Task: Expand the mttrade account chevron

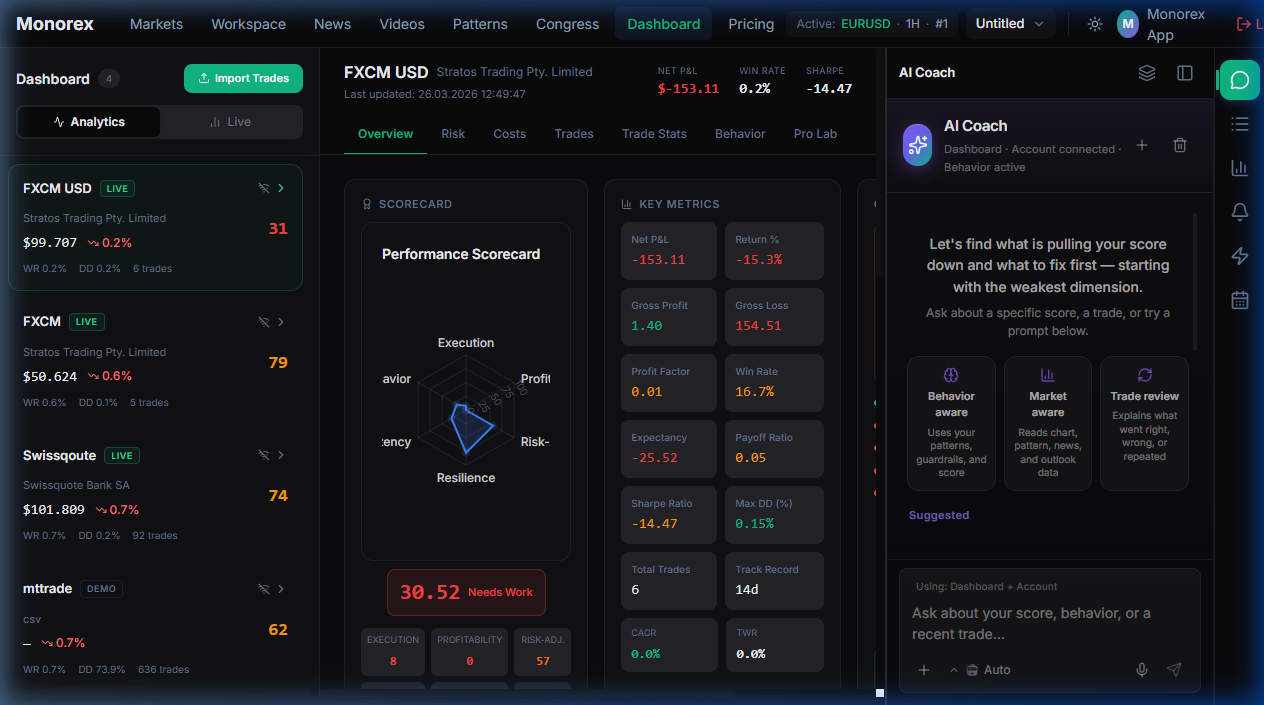Action: (x=282, y=589)
